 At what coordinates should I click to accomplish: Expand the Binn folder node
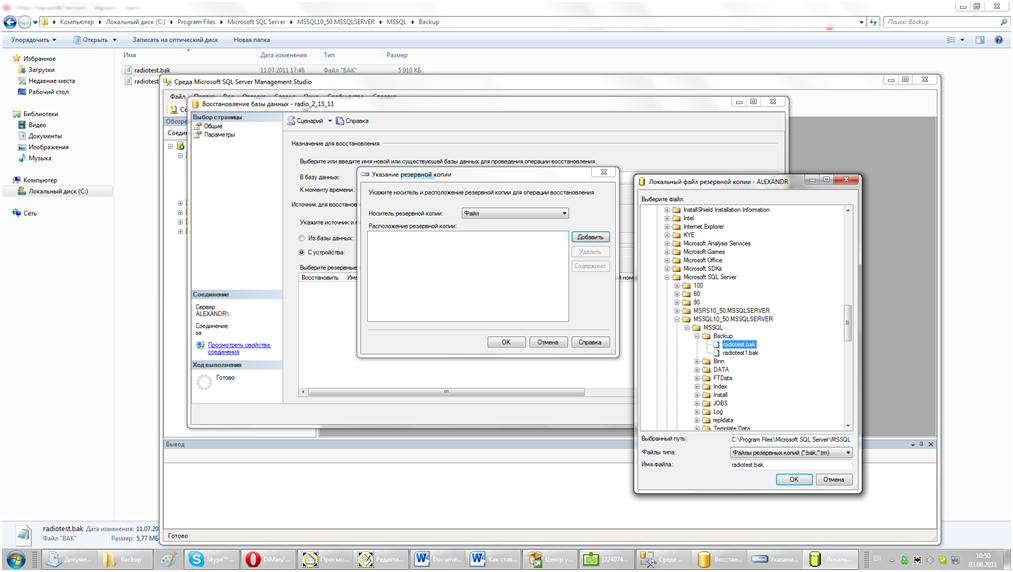697,361
